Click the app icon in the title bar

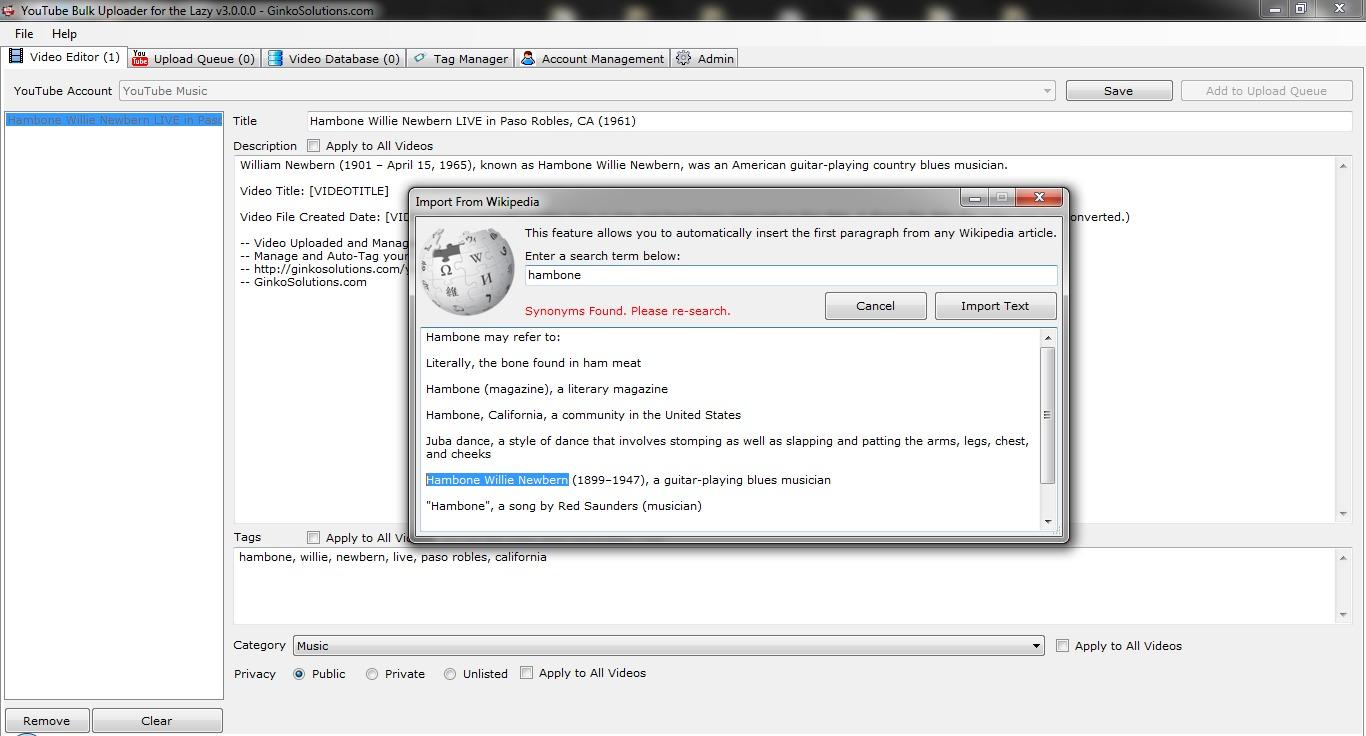[9, 10]
